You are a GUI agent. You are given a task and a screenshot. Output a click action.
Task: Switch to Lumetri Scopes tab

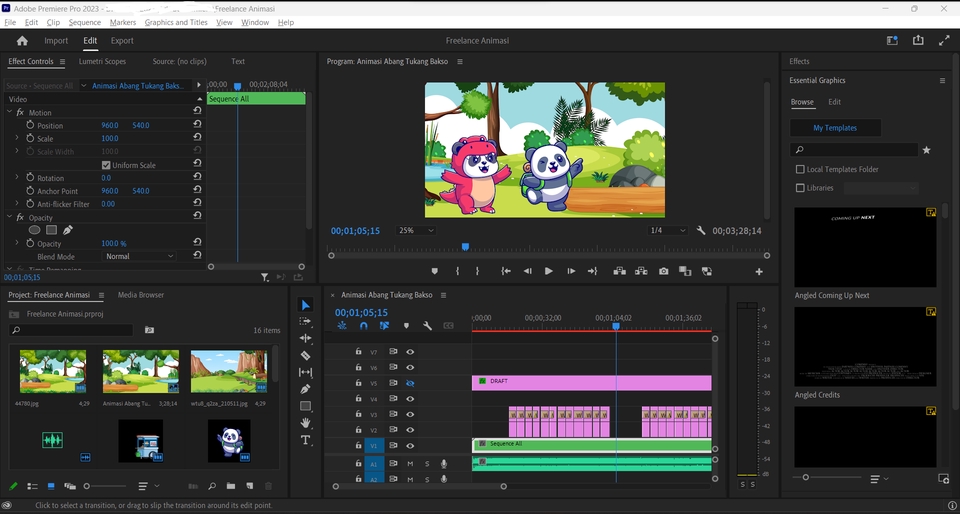point(102,62)
